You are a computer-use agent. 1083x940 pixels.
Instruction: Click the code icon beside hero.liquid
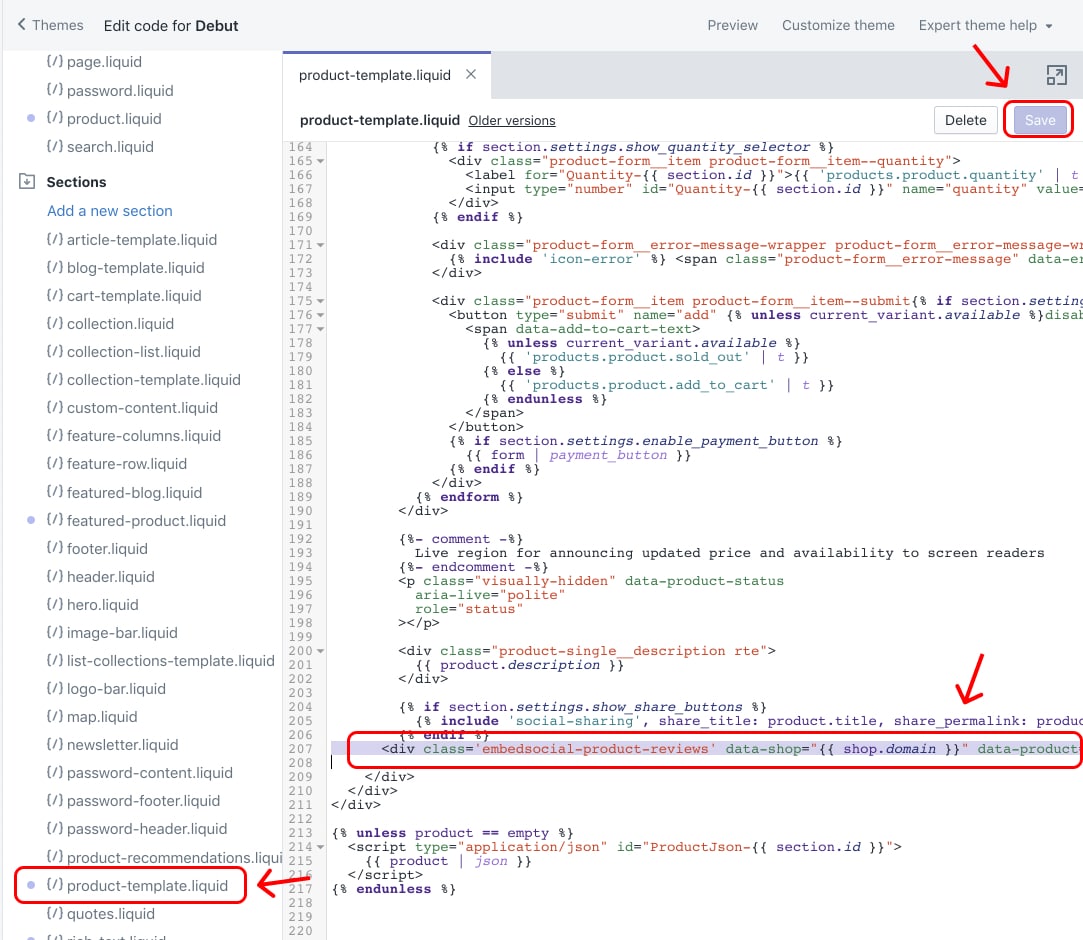click(x=55, y=604)
